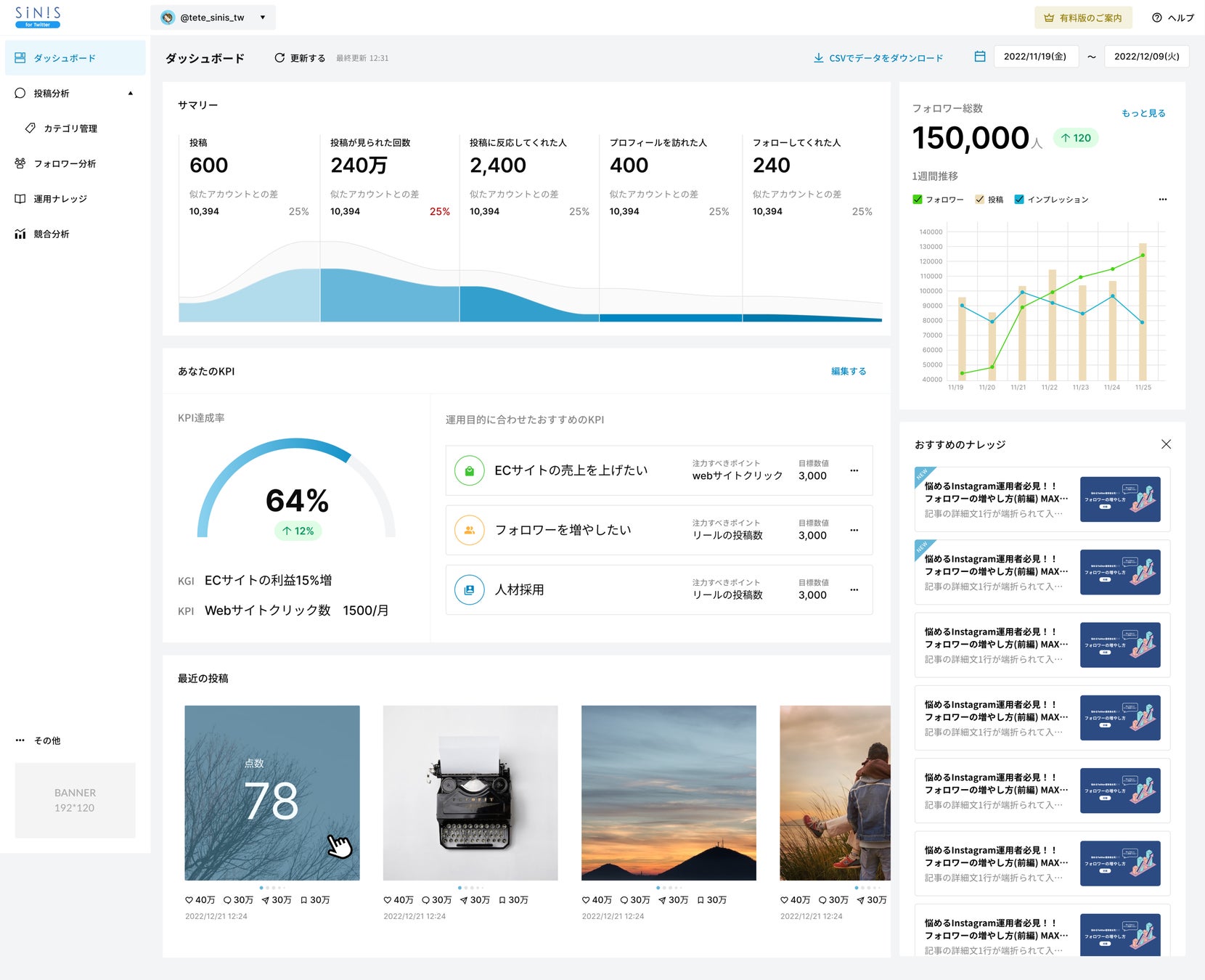1205x980 pixels.
Task: Click the share icon under sunset post
Action: point(662,900)
